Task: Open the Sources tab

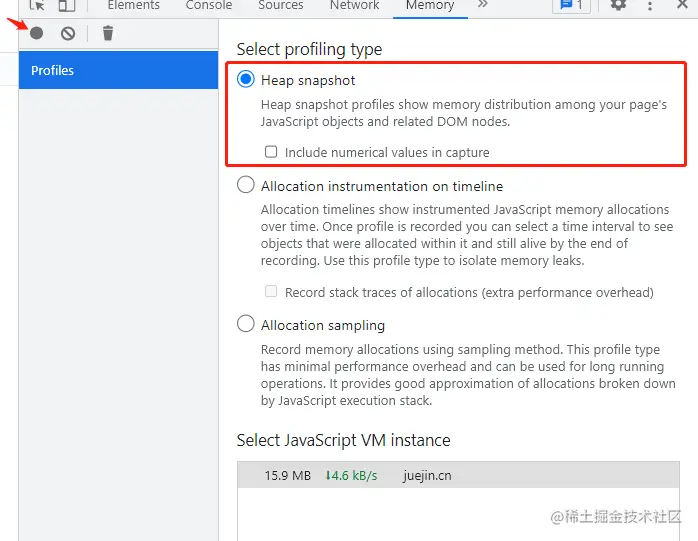Action: click(280, 5)
